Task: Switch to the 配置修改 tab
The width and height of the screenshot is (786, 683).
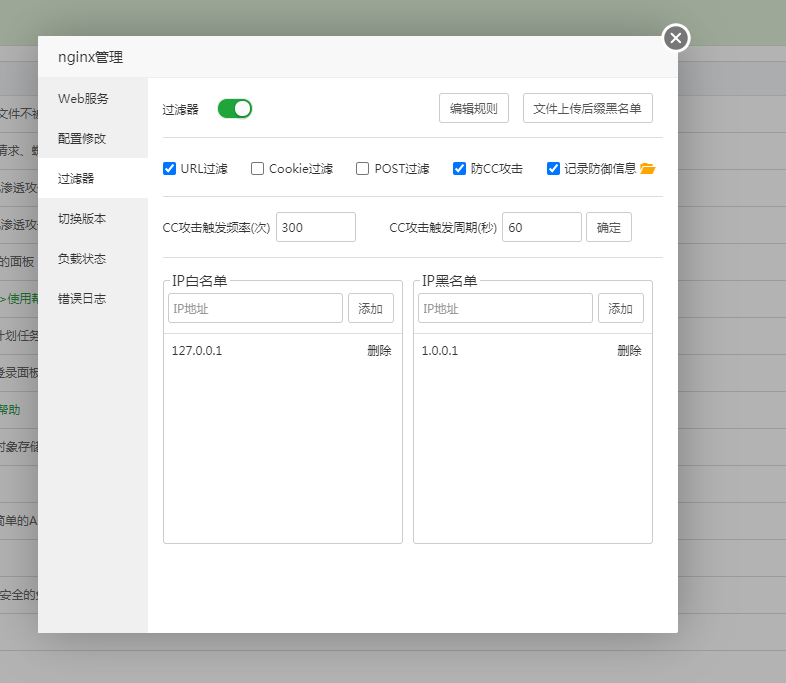Action: (93, 138)
